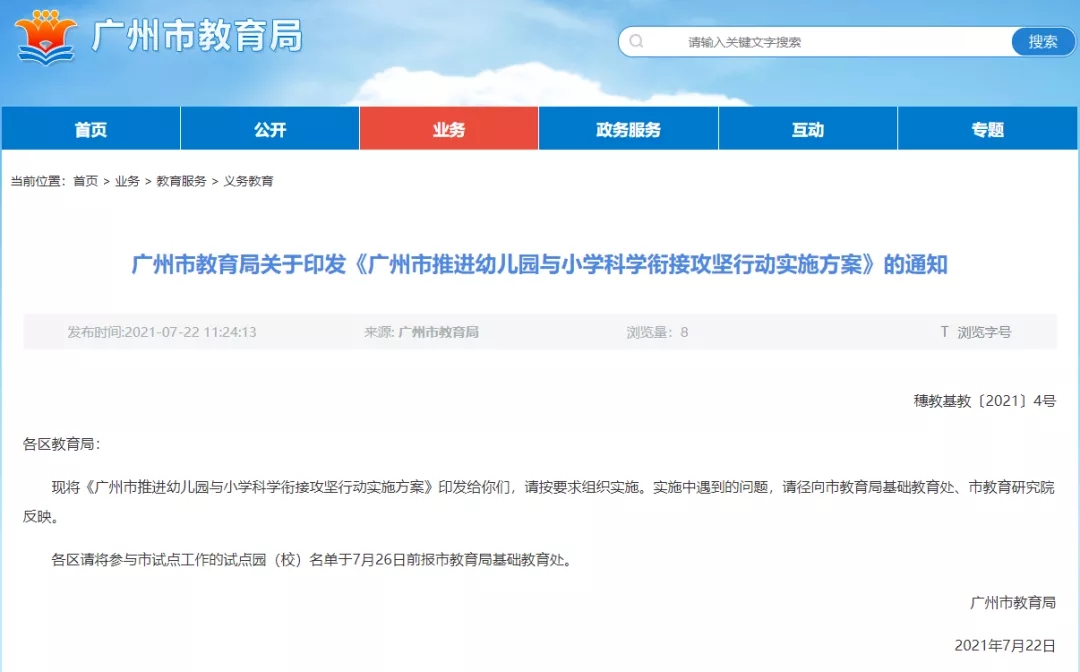Open the 首页 navigation tab
Viewport: 1080px width, 672px height.
pos(91,129)
